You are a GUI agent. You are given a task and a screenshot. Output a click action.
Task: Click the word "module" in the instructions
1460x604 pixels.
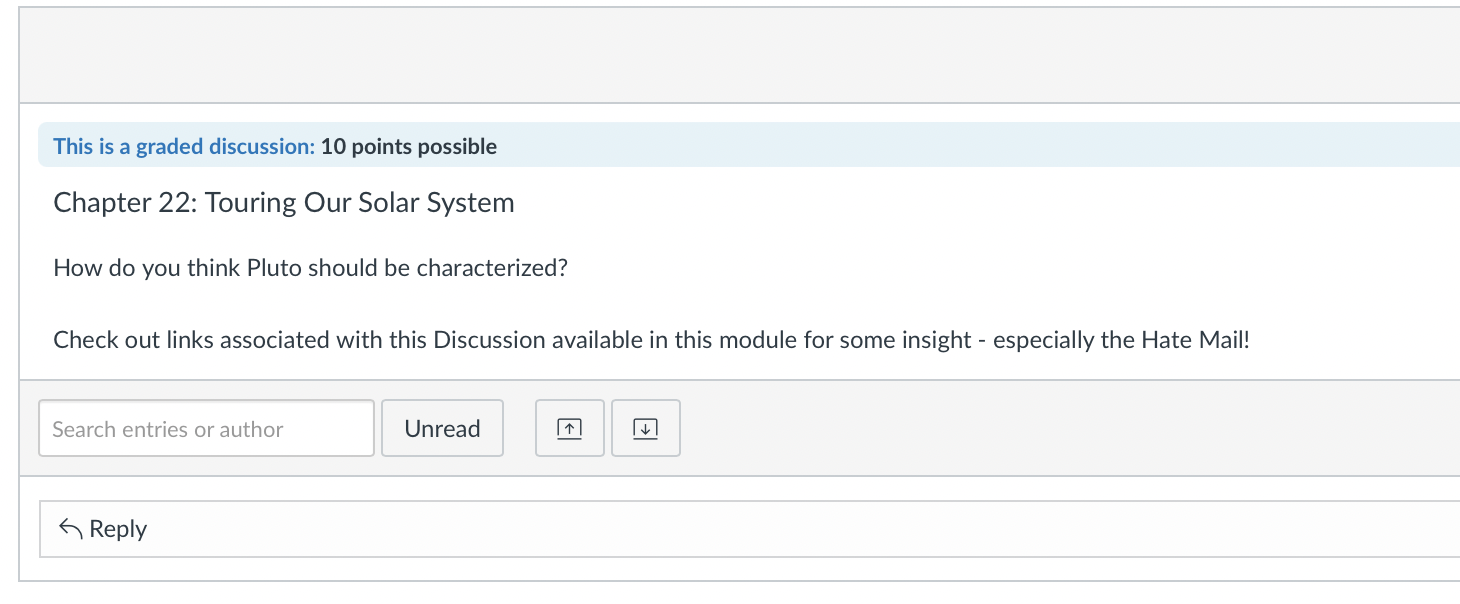[x=759, y=340]
